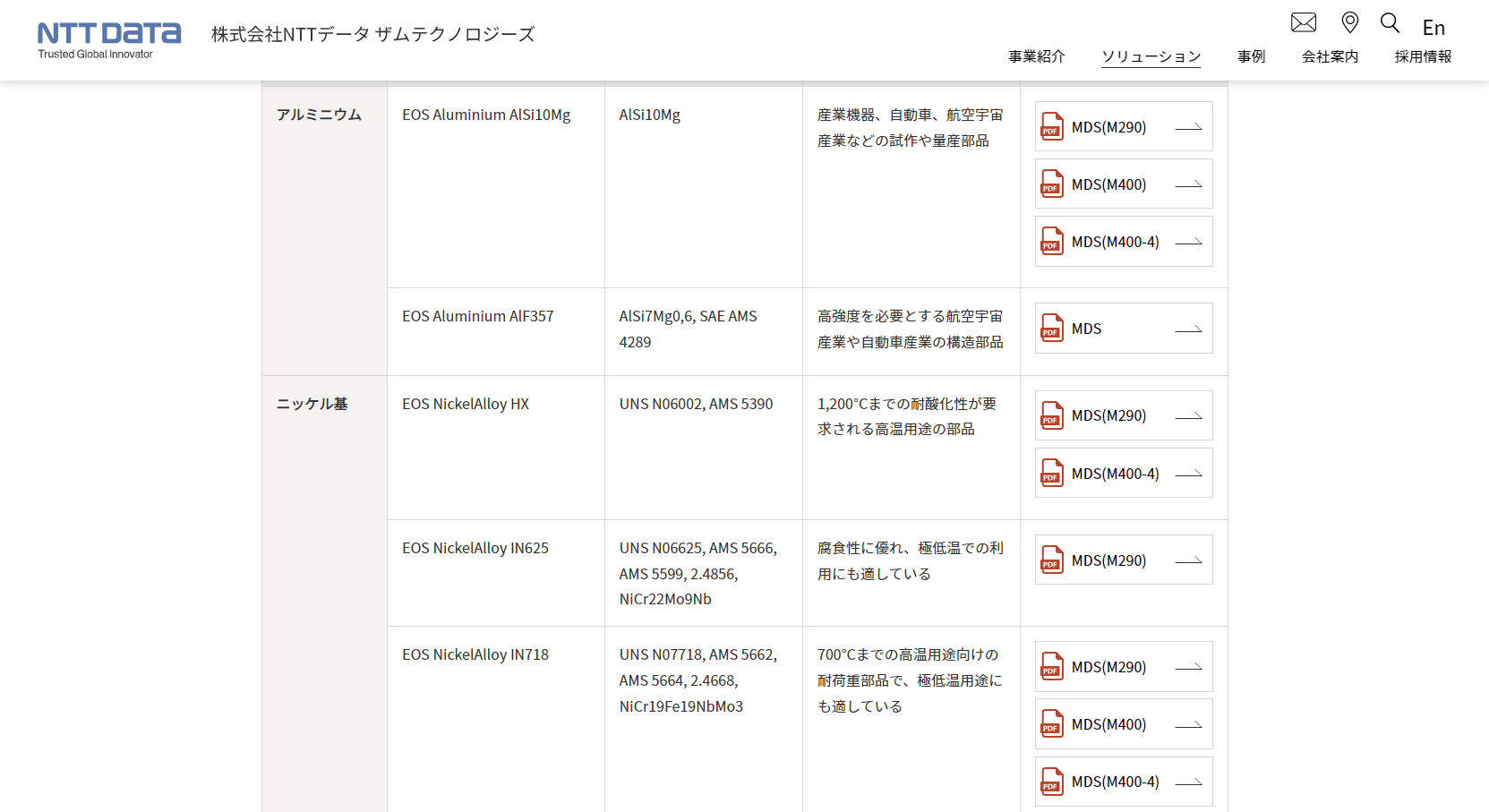Click PDF icon in AlSi10Mg MDS(M400-4) row
1489x812 pixels.
click(x=1052, y=241)
